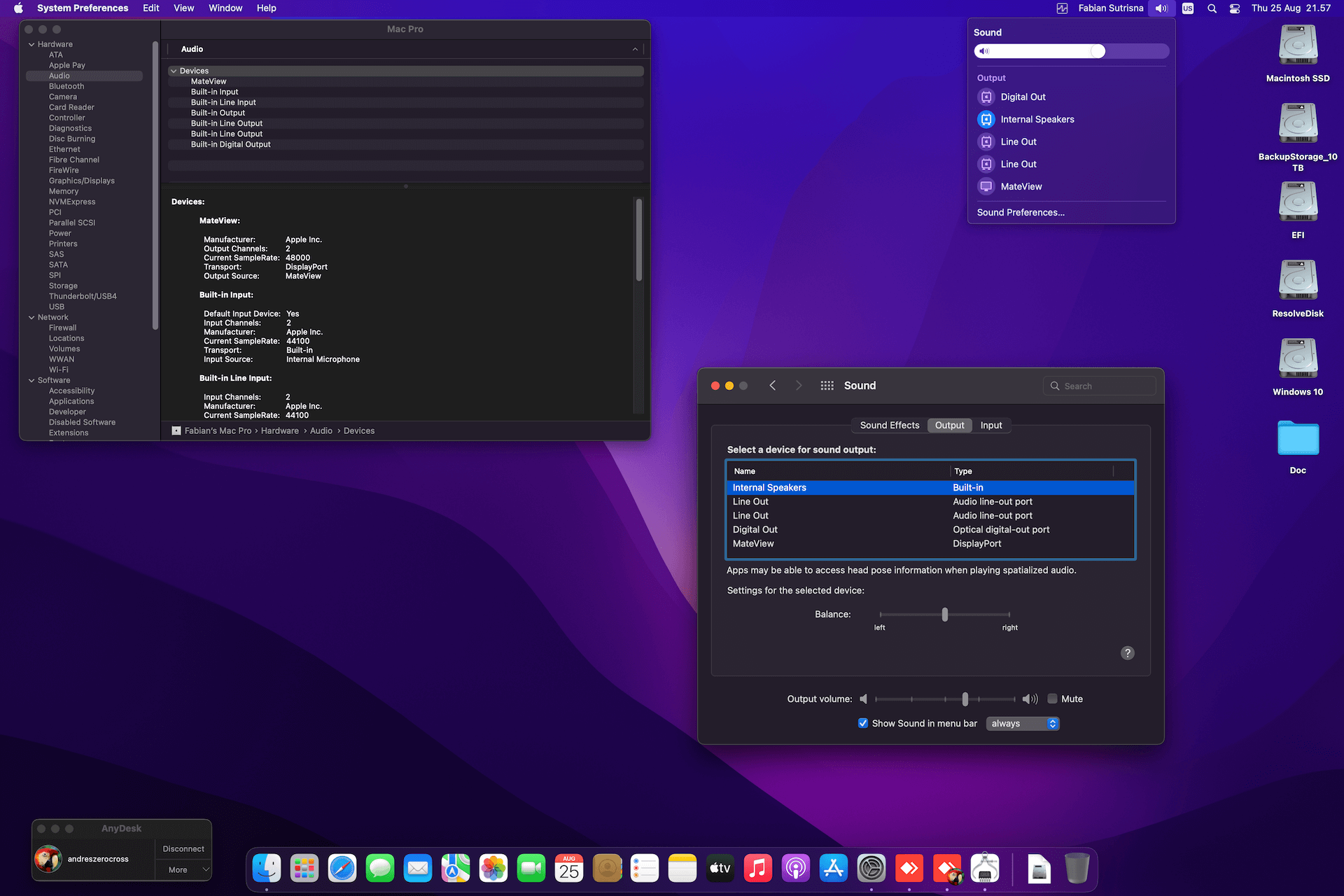Click the back arrow in Sound preferences
This screenshot has width=1344, height=896.
click(x=773, y=386)
